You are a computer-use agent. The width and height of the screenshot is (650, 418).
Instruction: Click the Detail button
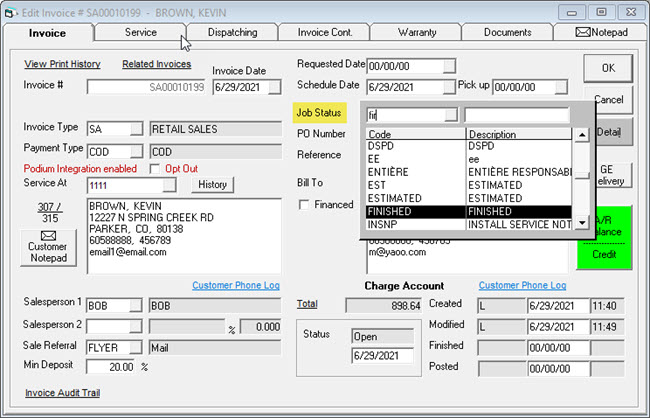(614, 132)
